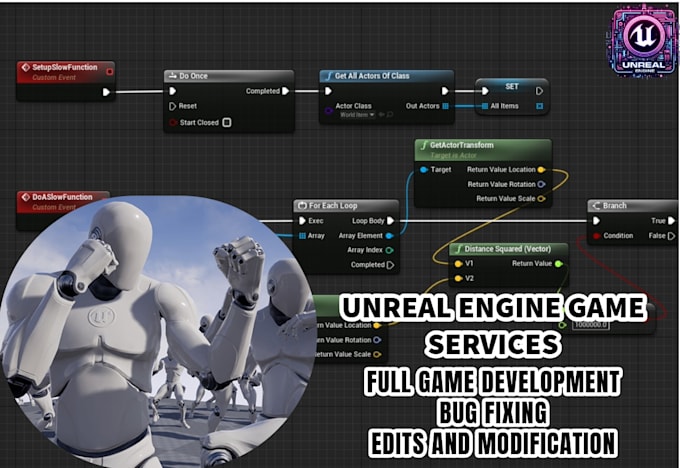The width and height of the screenshot is (680, 468).
Task: Select the For Each Loop node header
Action: (346, 206)
